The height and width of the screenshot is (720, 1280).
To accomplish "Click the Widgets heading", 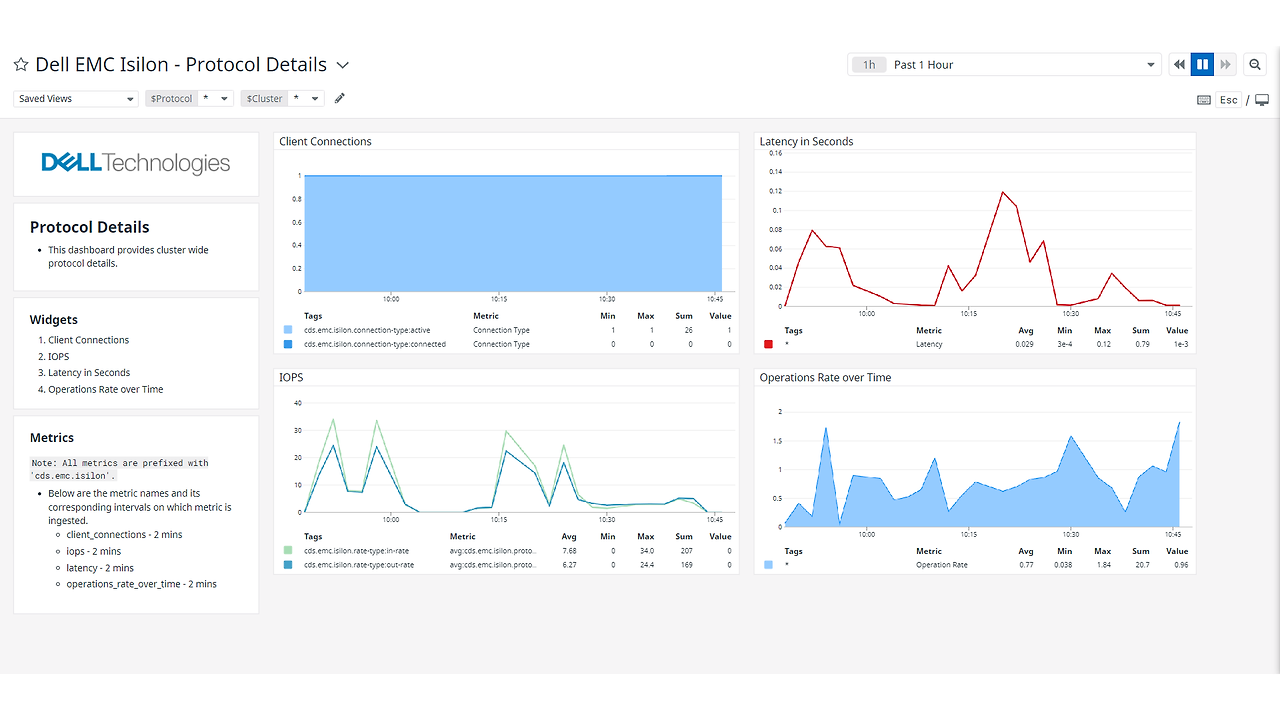I will point(54,320).
